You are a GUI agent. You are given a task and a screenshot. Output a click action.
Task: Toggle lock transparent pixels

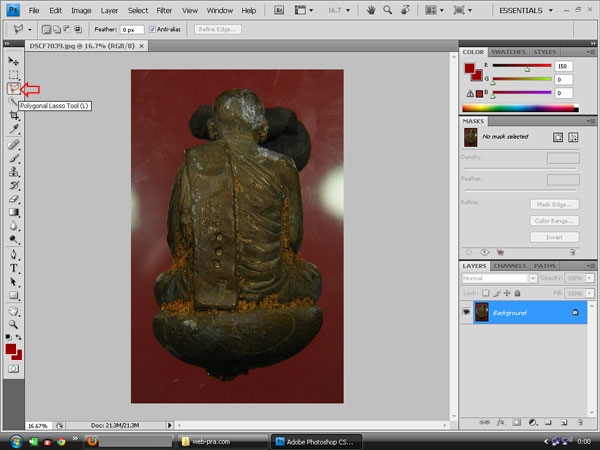tap(486, 293)
